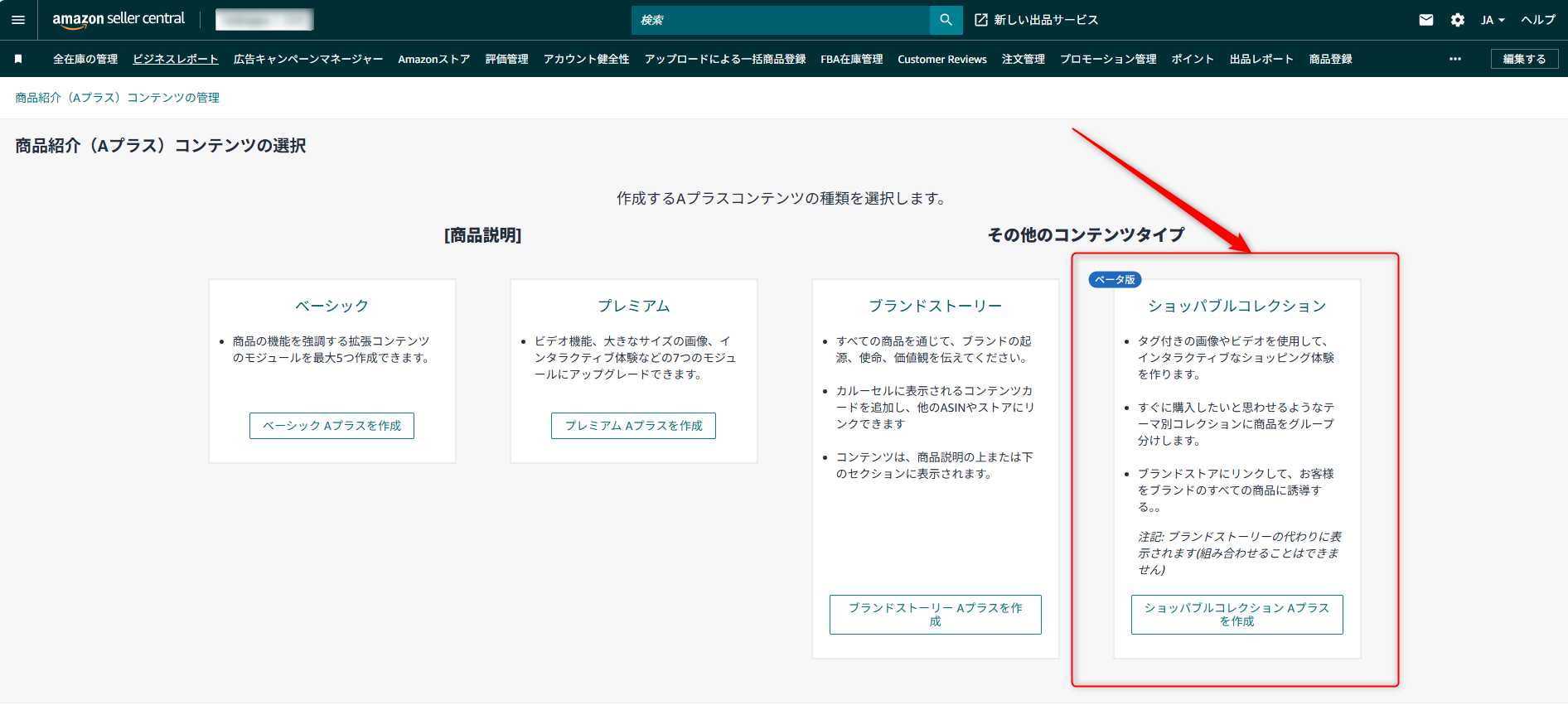This screenshot has width=1568, height=705.
Task: Click the magnifier search button
Action: pyautogui.click(x=946, y=20)
